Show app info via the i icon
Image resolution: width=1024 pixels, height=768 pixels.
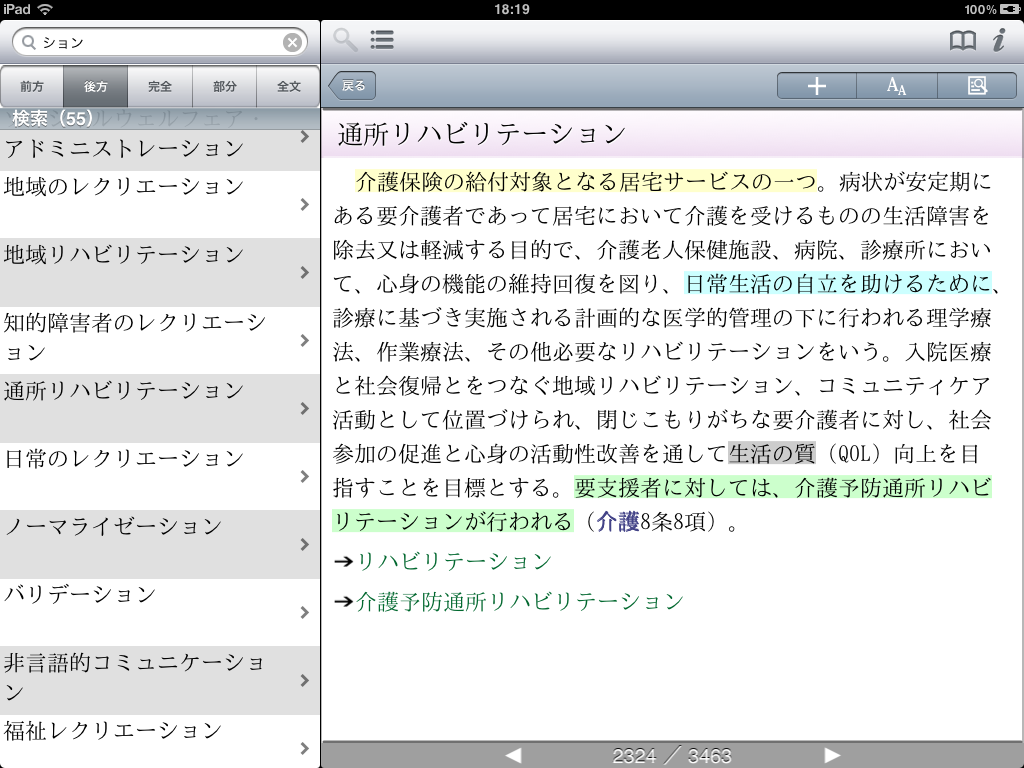998,40
